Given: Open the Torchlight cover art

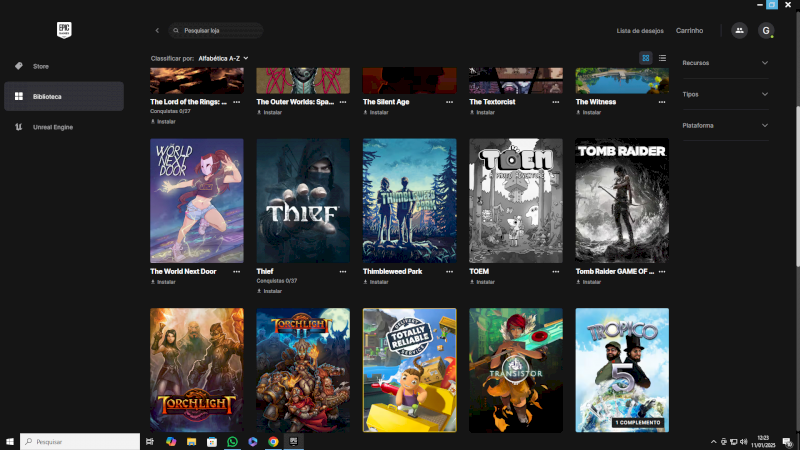Looking at the screenshot, I should [x=197, y=370].
